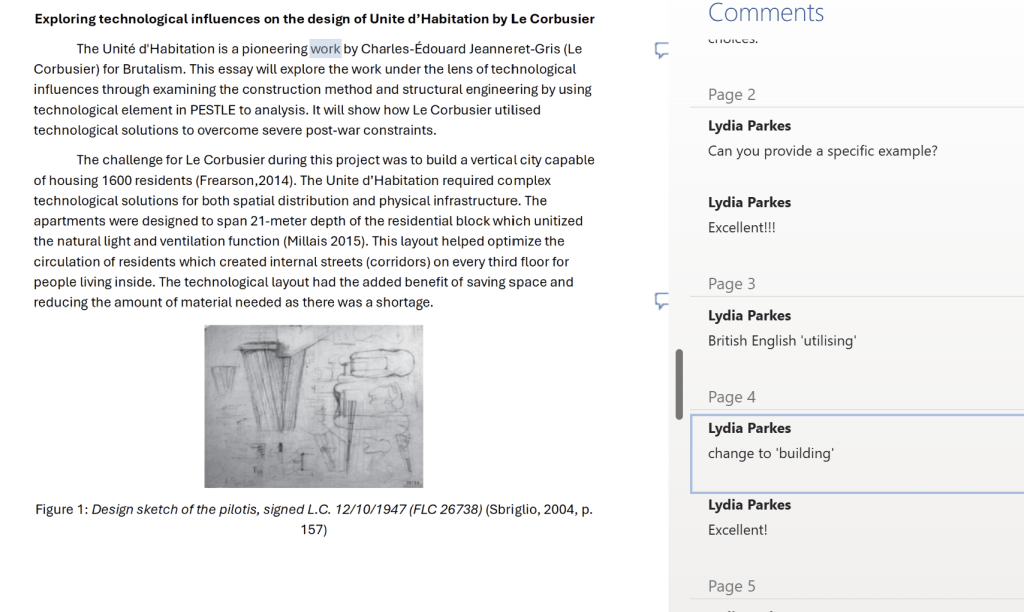Click the 'Page 4' heading in the comments pane
Image resolution: width=1024 pixels, height=612 pixels.
[731, 397]
